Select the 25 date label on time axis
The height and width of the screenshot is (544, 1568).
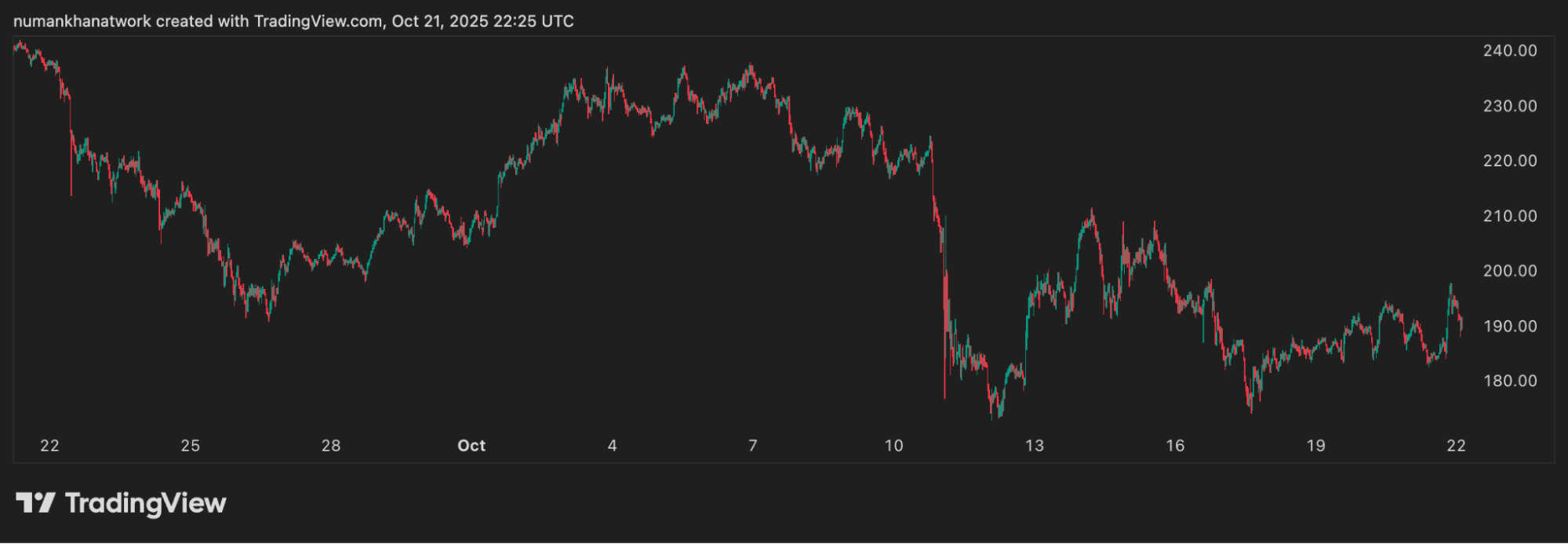pyautogui.click(x=190, y=445)
